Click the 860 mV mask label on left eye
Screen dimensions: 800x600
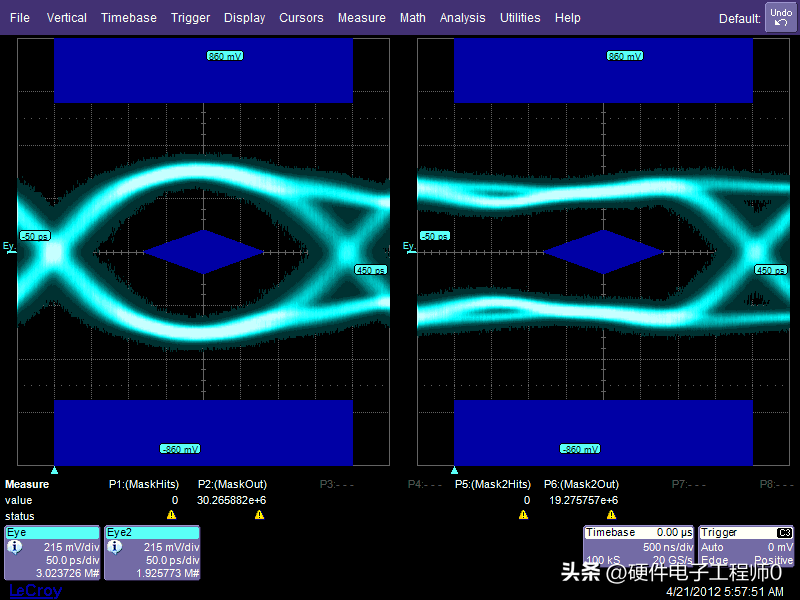(225, 56)
